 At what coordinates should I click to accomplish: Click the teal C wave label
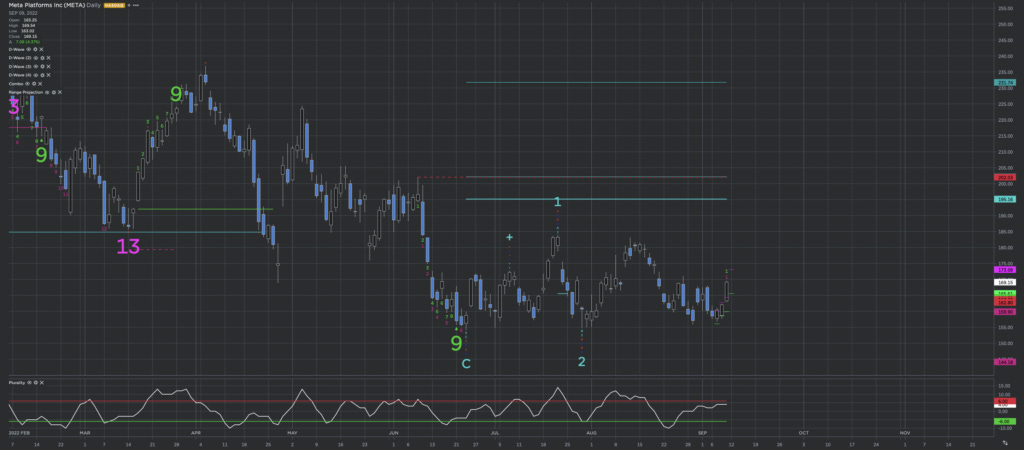(466, 364)
